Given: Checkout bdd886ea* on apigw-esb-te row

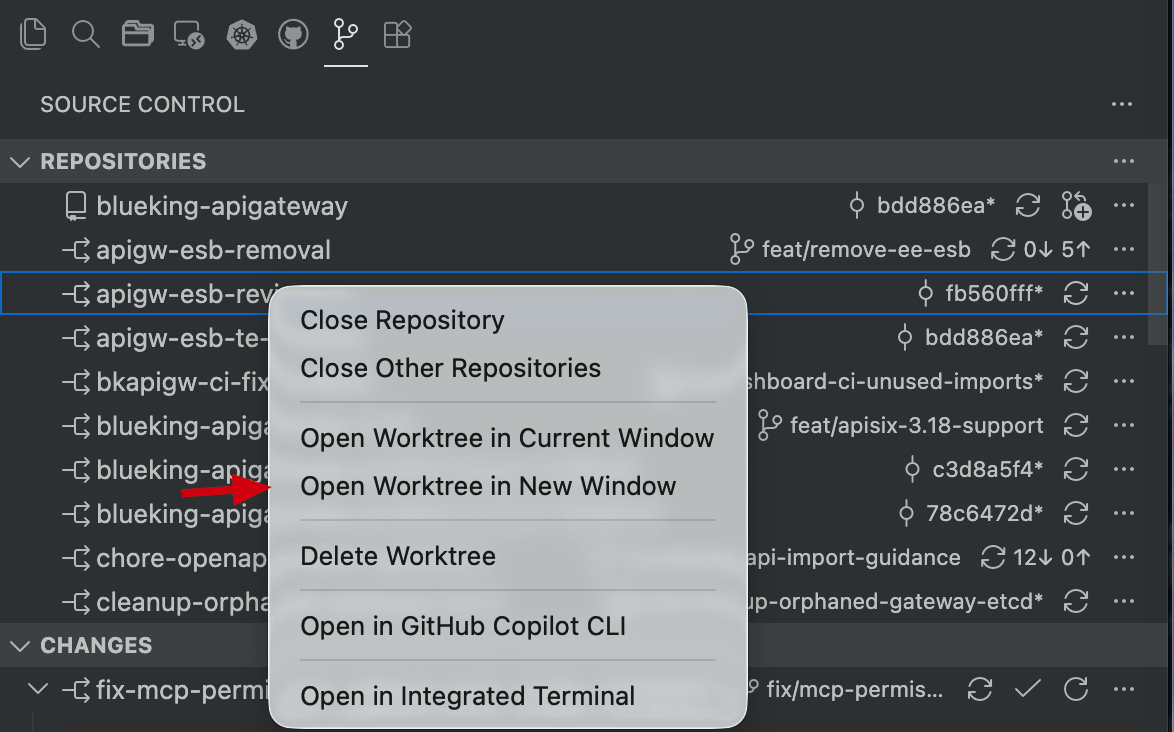Looking at the screenshot, I should point(970,338).
